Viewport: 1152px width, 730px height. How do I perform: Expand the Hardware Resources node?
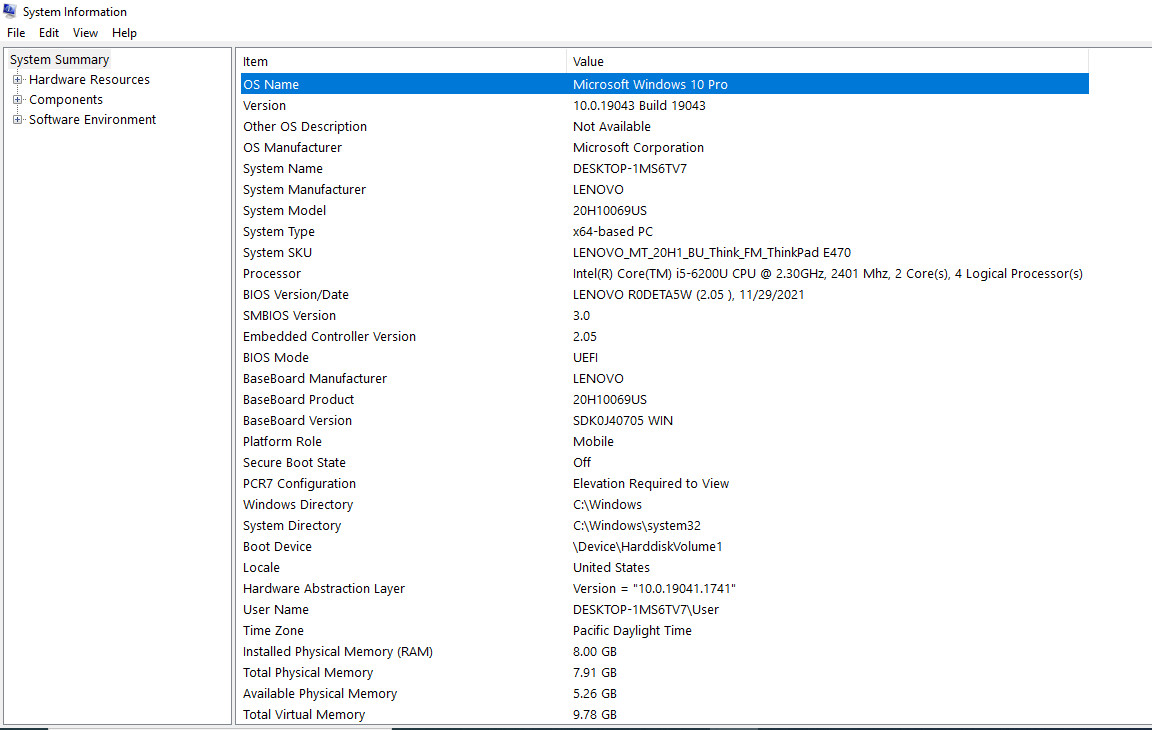tap(18, 79)
